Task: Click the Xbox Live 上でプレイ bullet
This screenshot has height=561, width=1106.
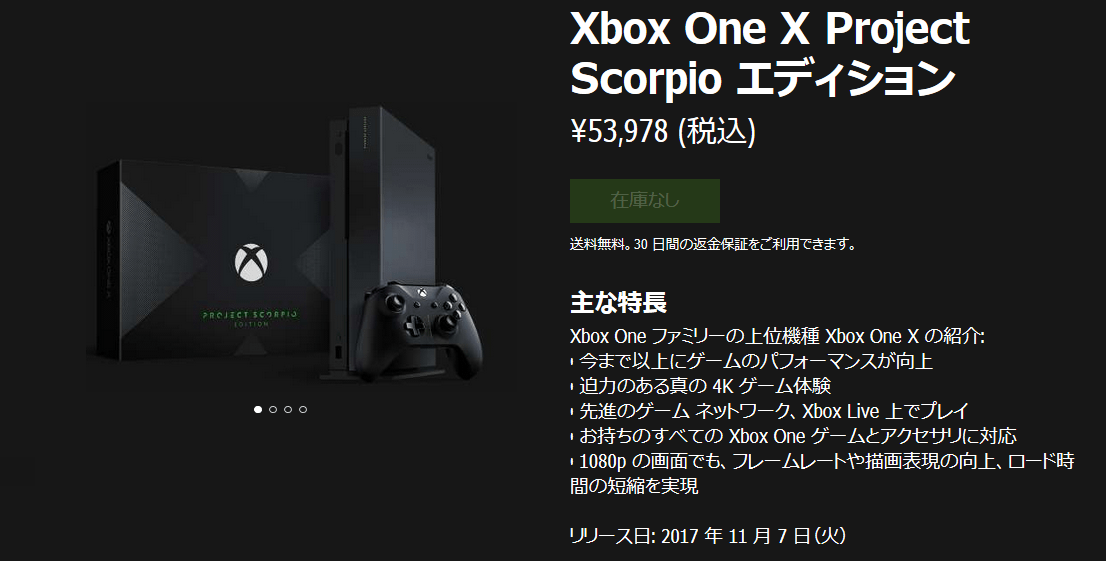Action: coord(770,411)
